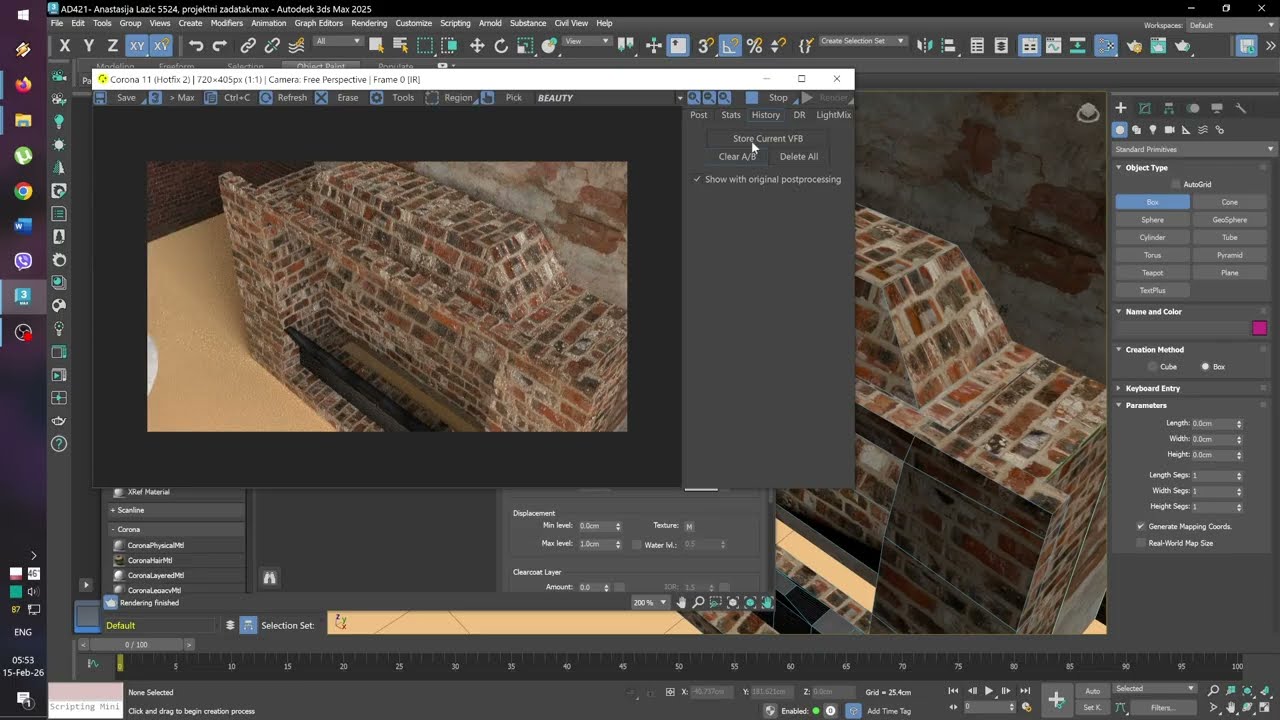
Task: Choose the Select and Move tool
Action: click(477, 45)
